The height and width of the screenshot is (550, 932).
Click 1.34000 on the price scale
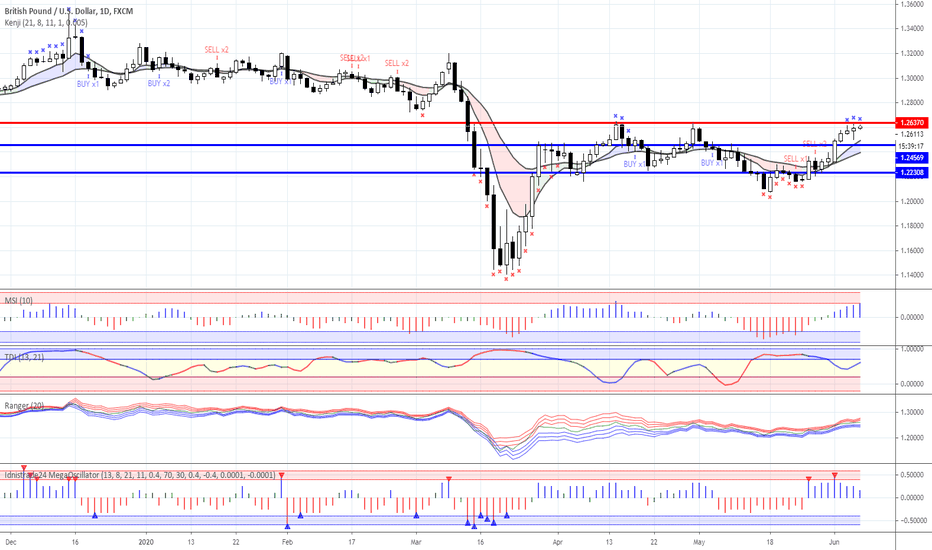click(912, 29)
